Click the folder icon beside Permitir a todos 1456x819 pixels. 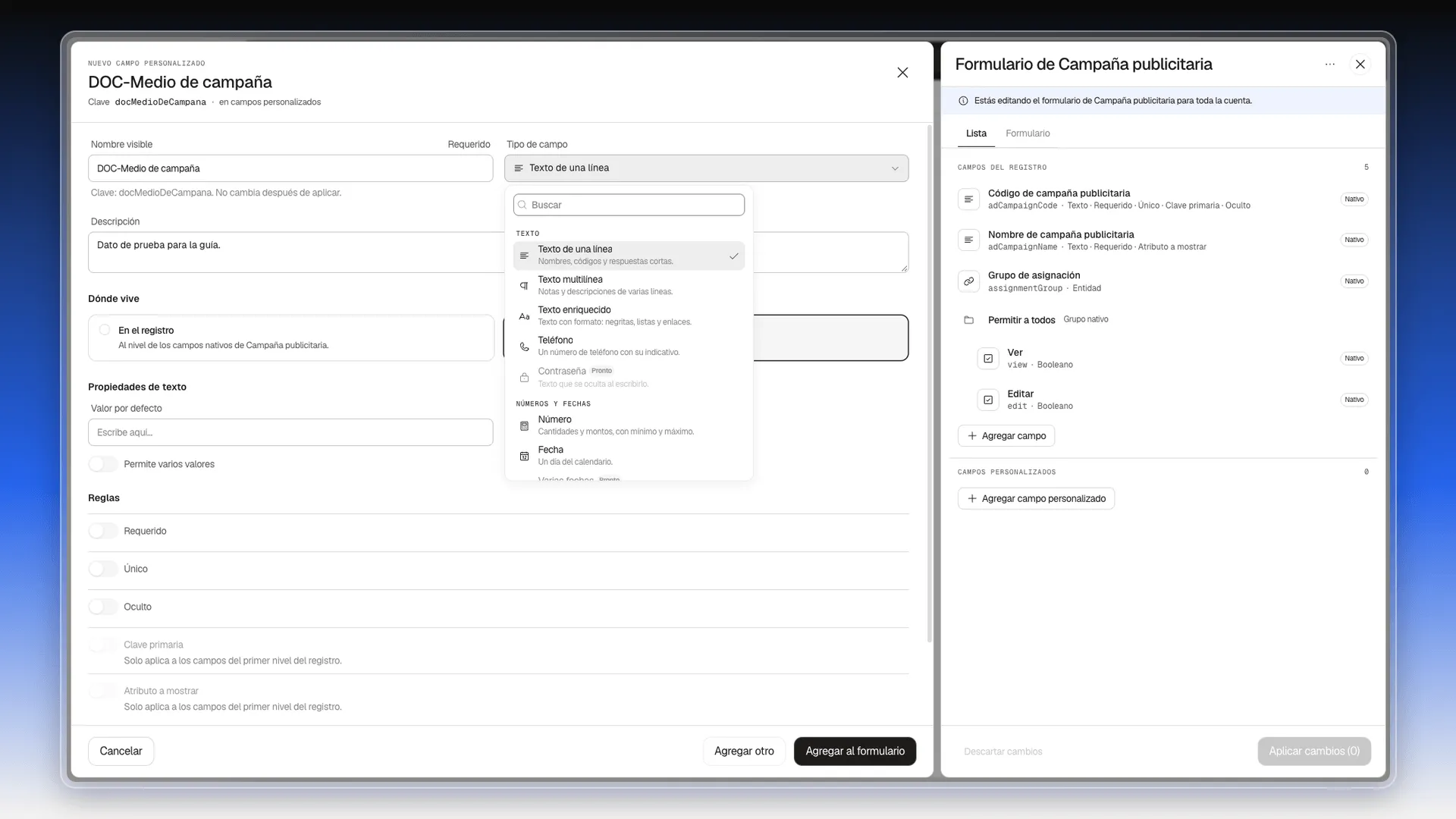click(968, 320)
